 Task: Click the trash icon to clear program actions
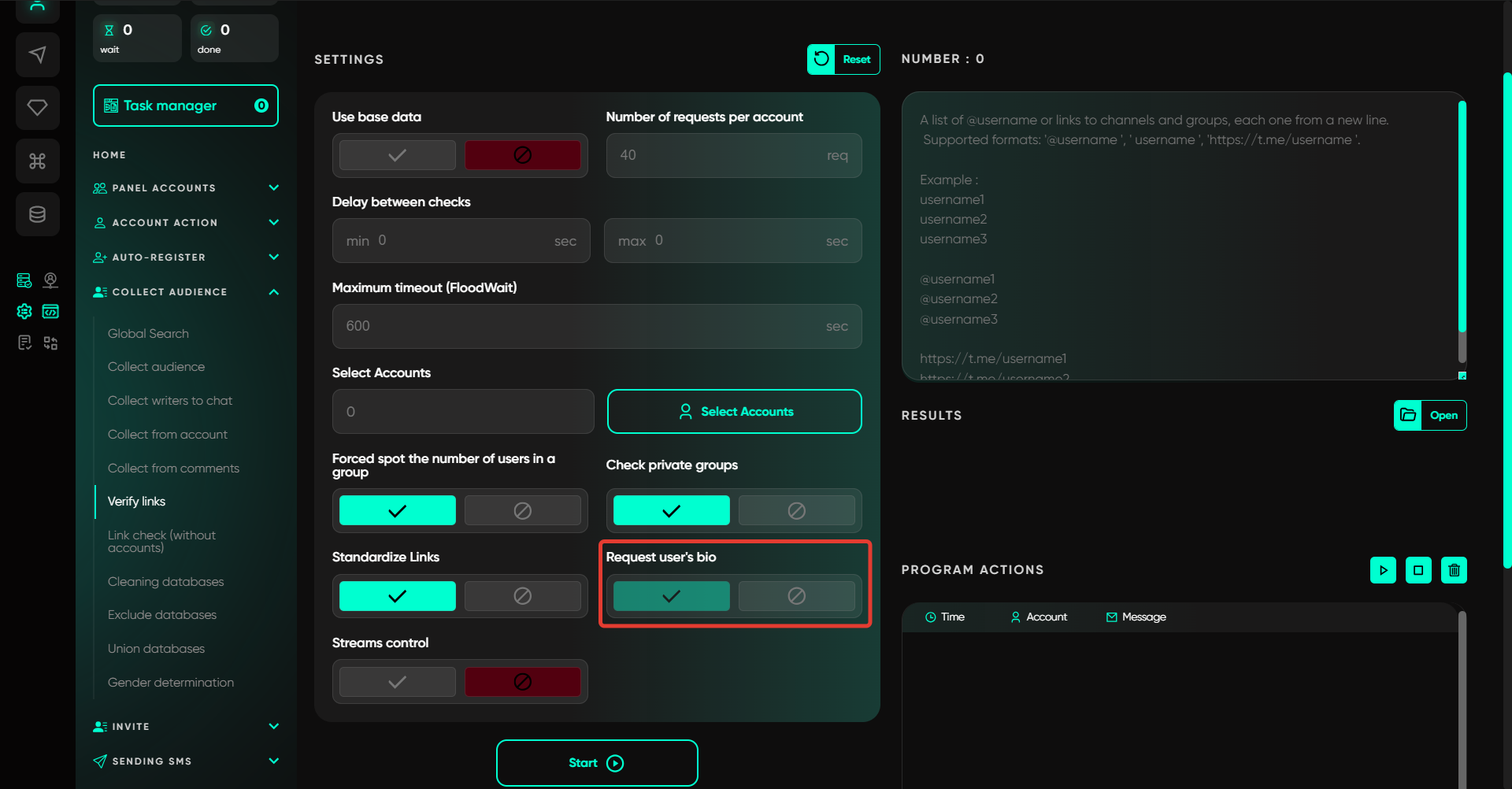coord(1454,570)
